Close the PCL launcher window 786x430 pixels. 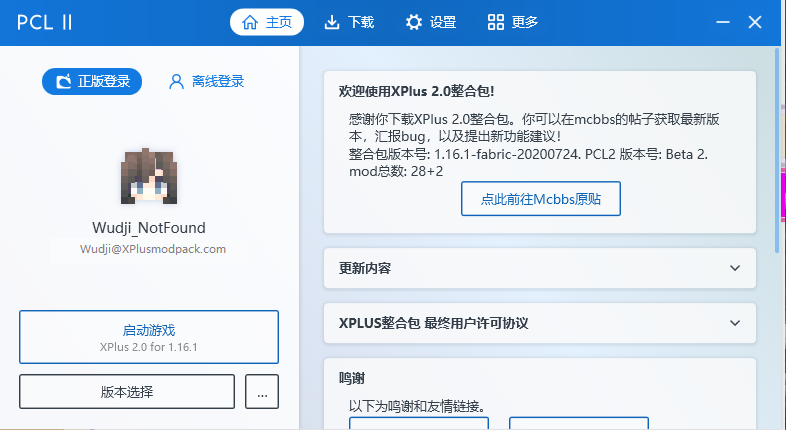755,22
